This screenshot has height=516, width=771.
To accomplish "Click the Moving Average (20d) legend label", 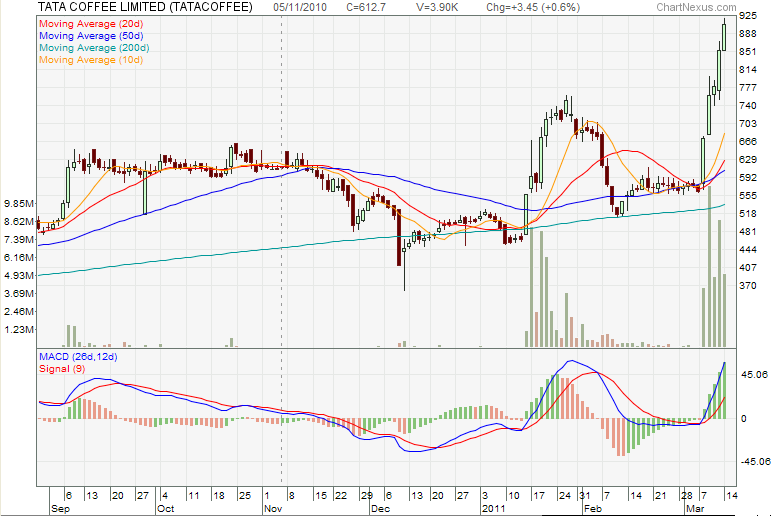I will (x=91, y=24).
